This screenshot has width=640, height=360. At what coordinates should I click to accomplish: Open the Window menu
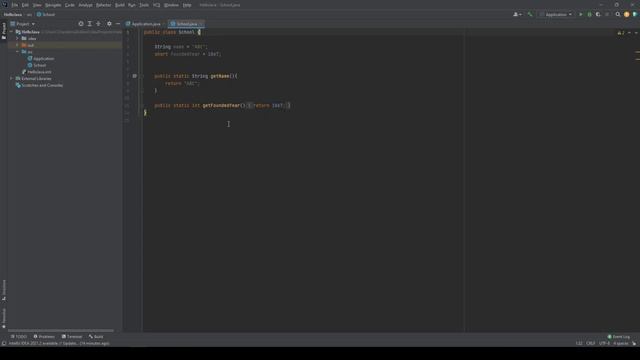pos(171,5)
